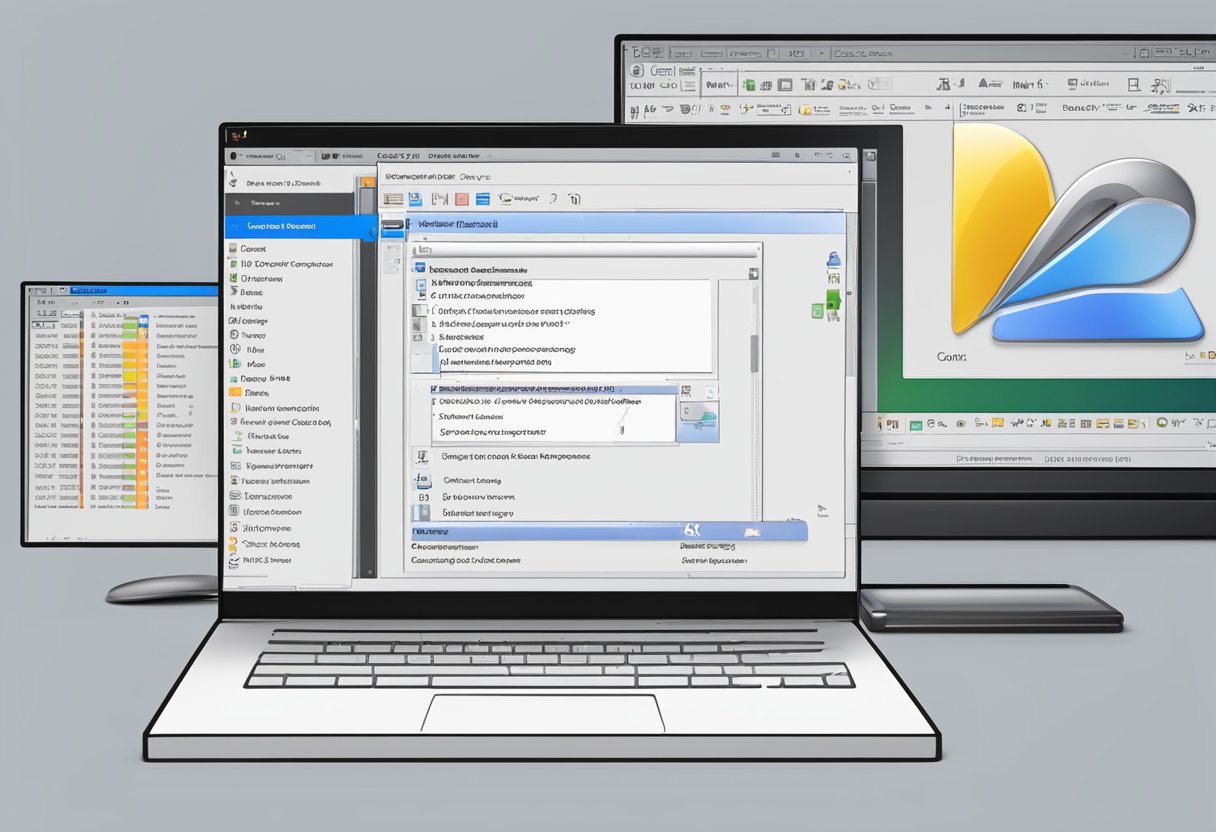The height and width of the screenshot is (832, 1216).
Task: Click the blue stamp icon at the dialog's right edge
Action: click(833, 259)
